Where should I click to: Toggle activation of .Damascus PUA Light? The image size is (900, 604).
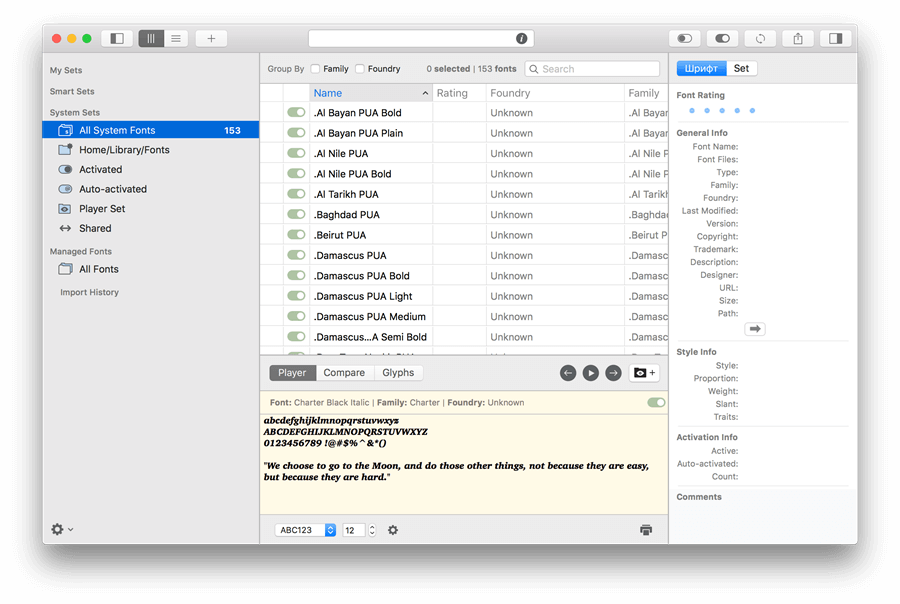[x=296, y=296]
